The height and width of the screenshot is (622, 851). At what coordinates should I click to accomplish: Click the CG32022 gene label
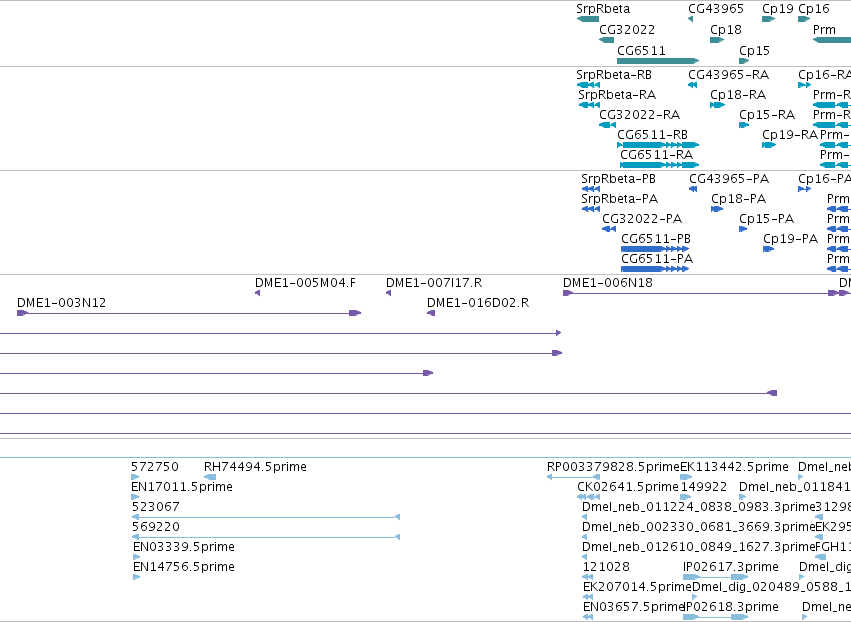click(x=627, y=30)
